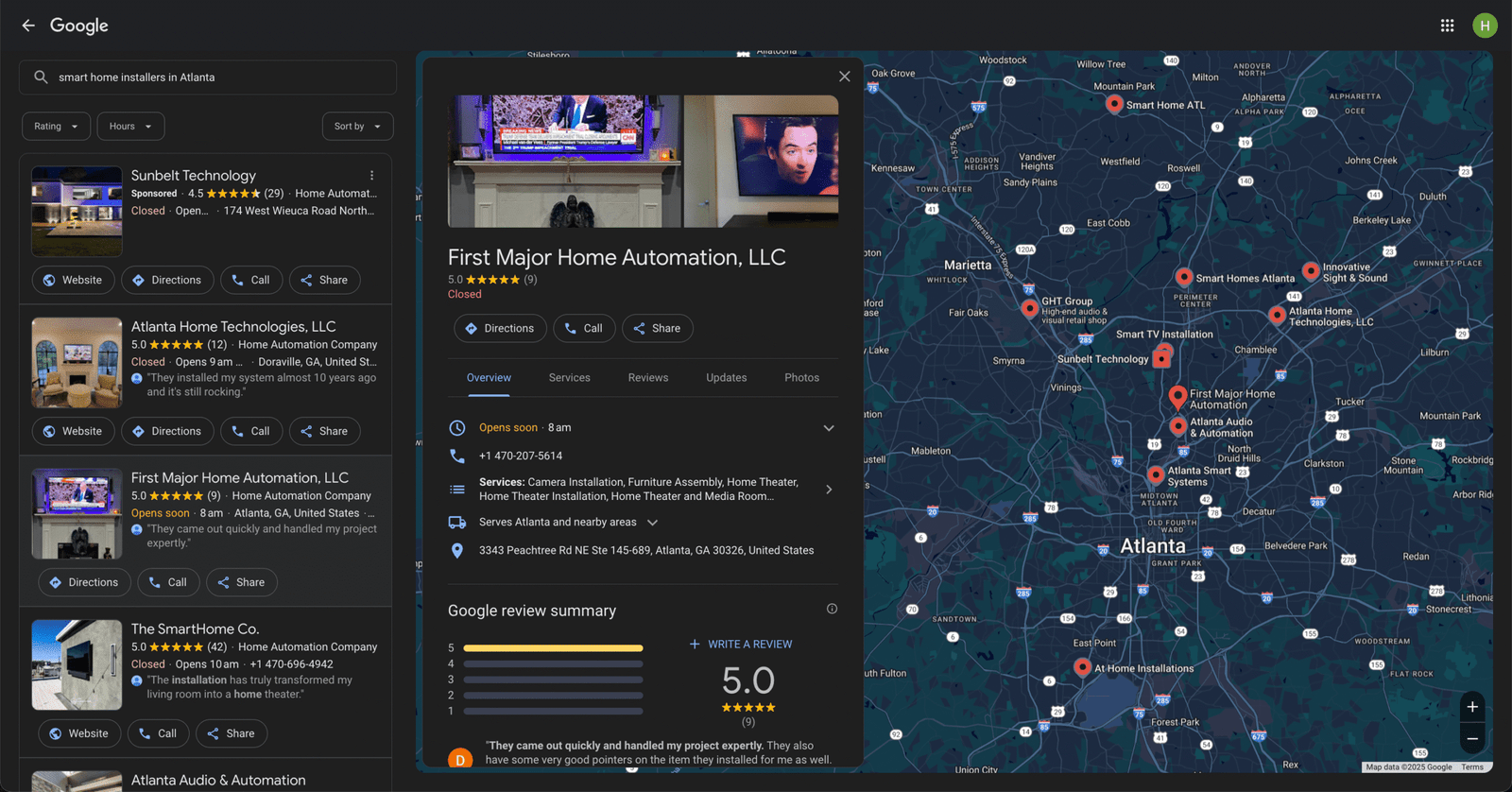Expand the opening hours chevron
The height and width of the screenshot is (792, 1512).
coord(829,428)
